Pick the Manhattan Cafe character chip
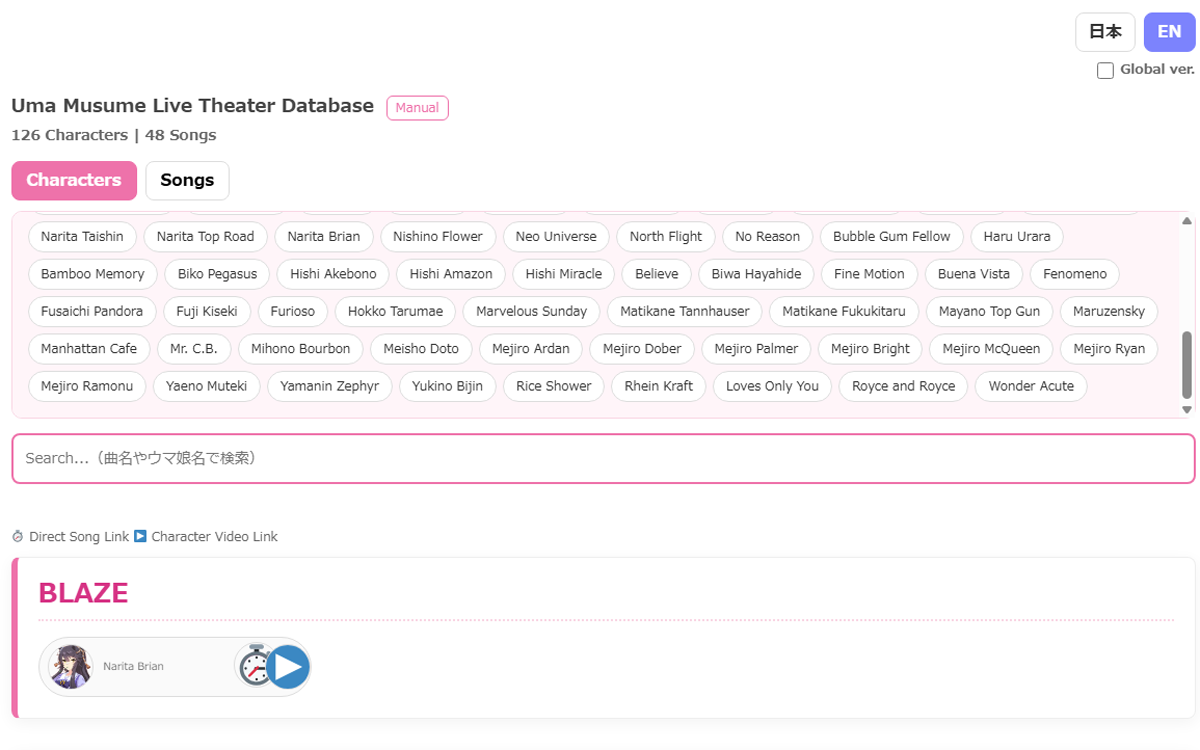Screen dimensions: 1200x750 point(89,349)
